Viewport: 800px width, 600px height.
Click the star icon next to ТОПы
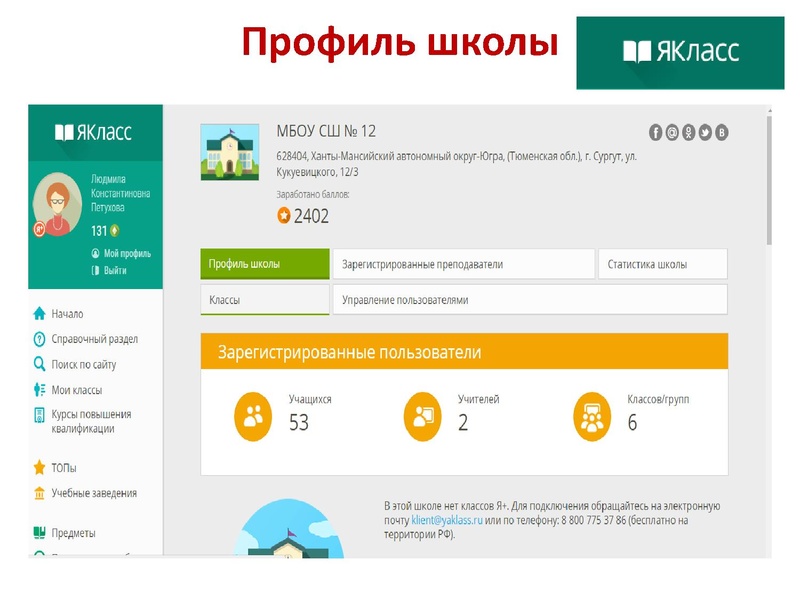tap(40, 468)
